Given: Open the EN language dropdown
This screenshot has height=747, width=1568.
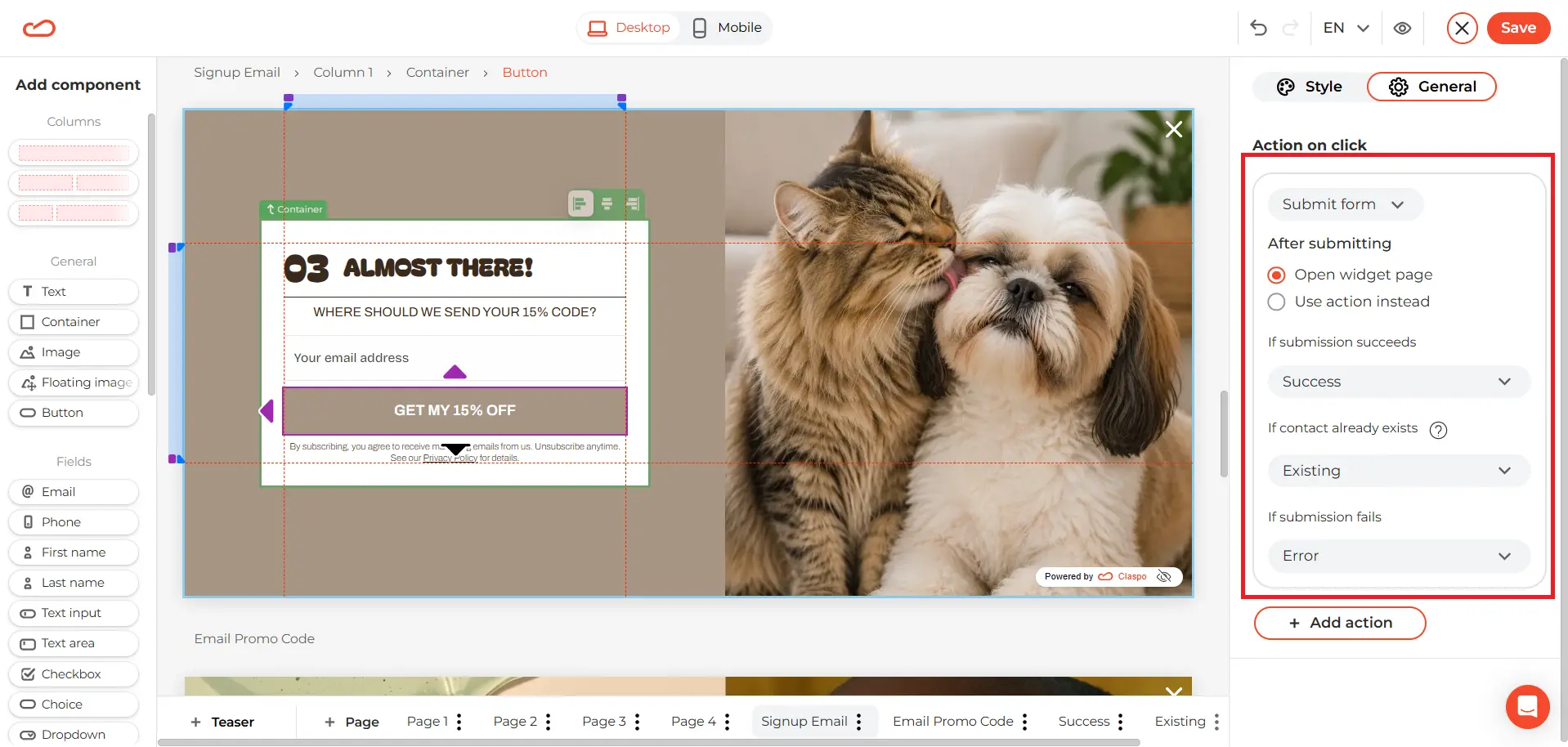Looking at the screenshot, I should click(x=1346, y=28).
